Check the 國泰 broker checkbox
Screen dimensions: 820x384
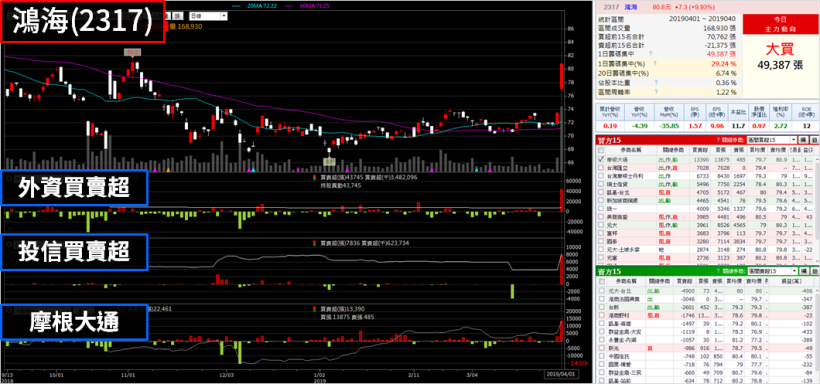click(601, 242)
